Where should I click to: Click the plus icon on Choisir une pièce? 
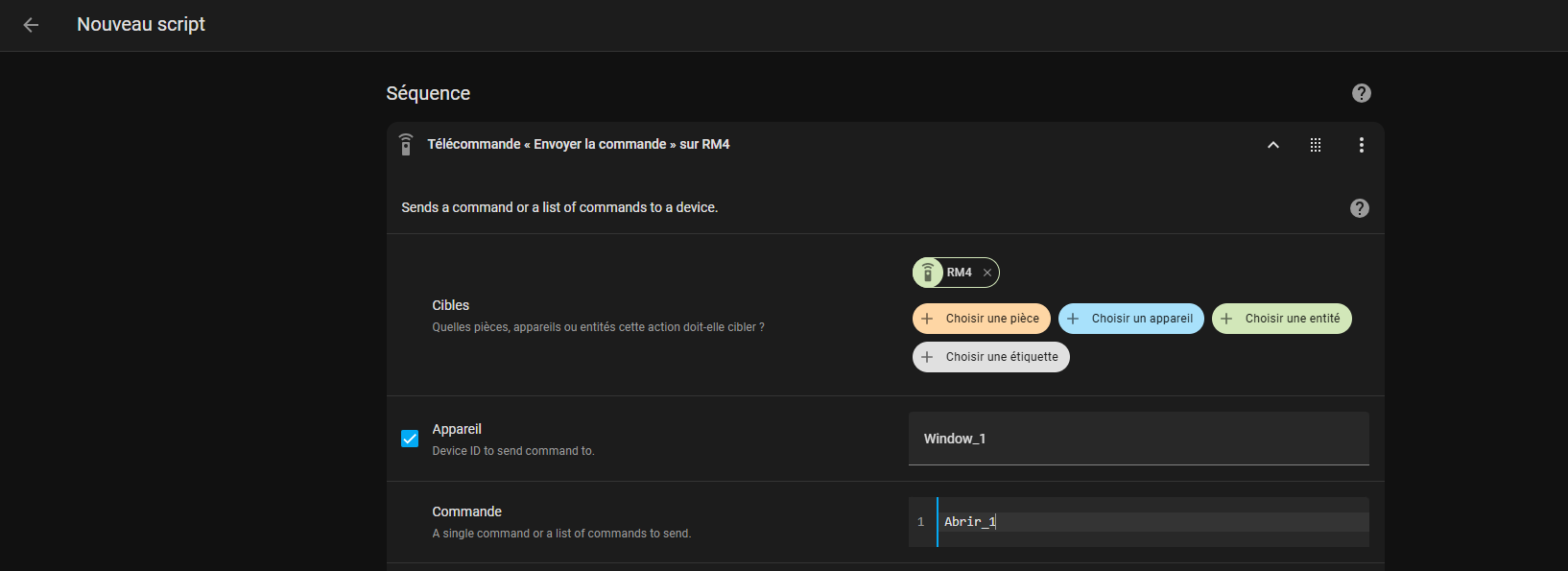point(927,319)
